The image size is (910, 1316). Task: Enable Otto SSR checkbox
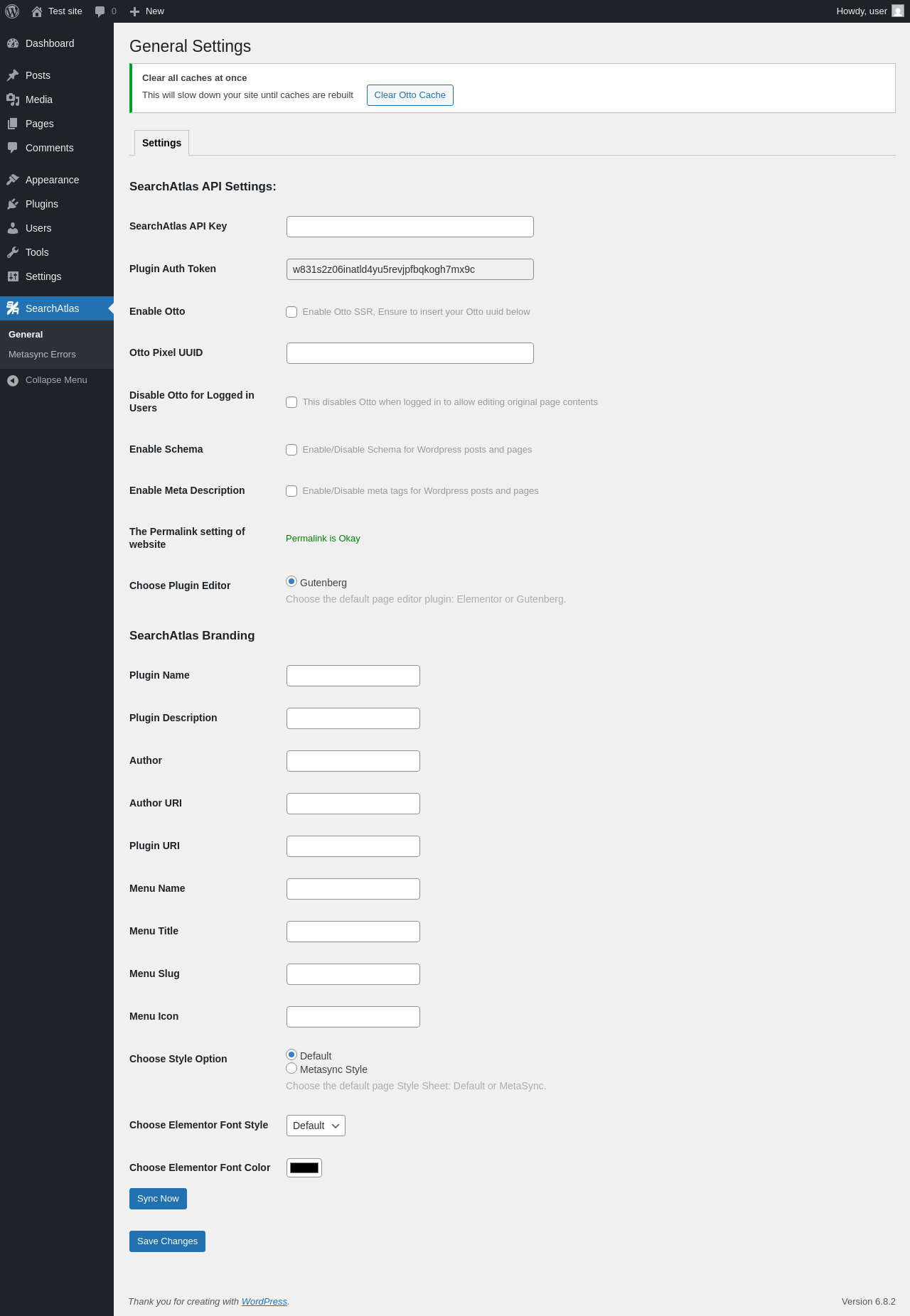(291, 312)
